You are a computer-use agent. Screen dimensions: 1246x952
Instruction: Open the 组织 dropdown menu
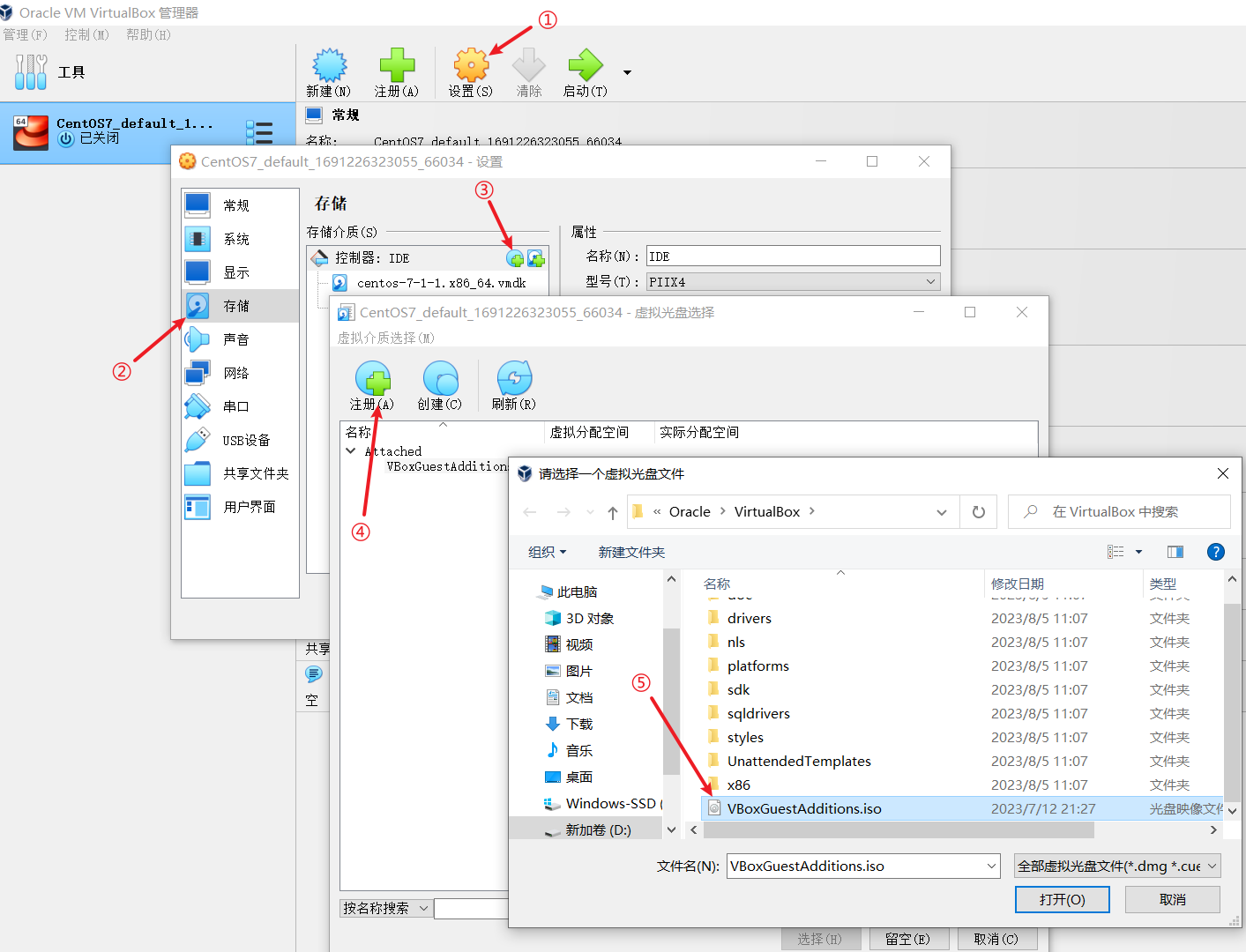coord(547,552)
